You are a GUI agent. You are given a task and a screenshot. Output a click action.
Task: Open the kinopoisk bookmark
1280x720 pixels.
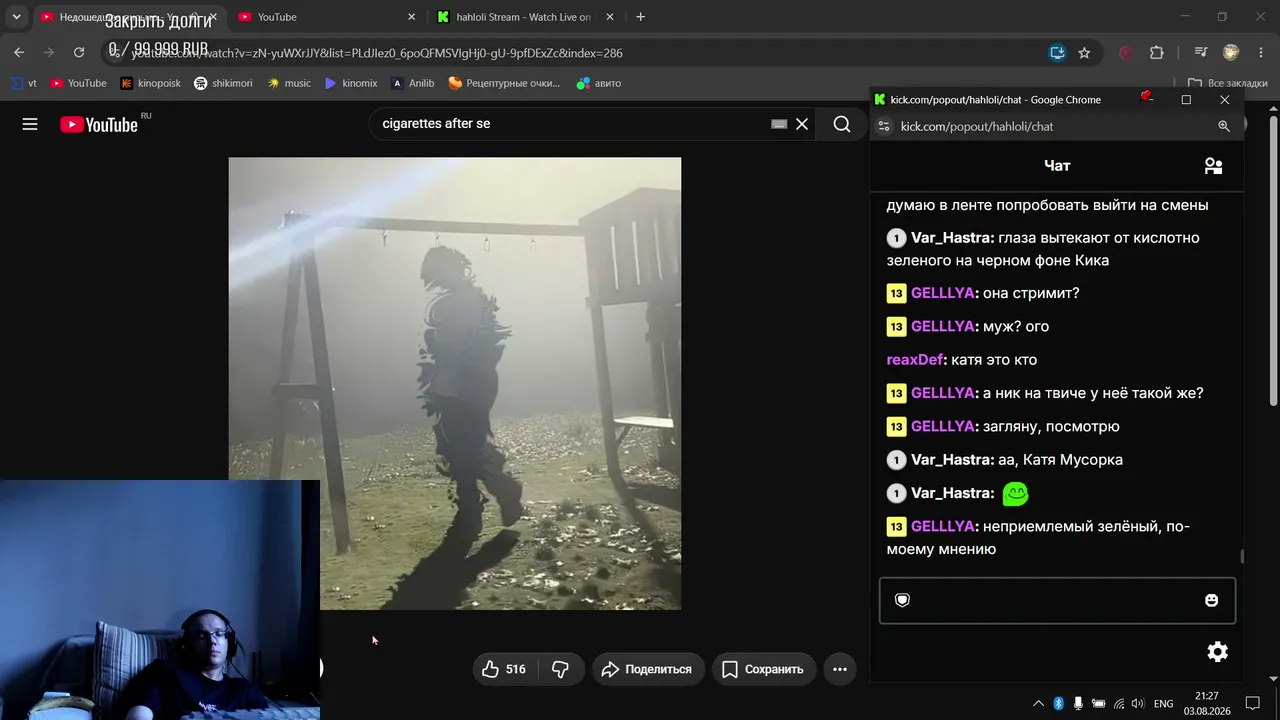tap(150, 83)
